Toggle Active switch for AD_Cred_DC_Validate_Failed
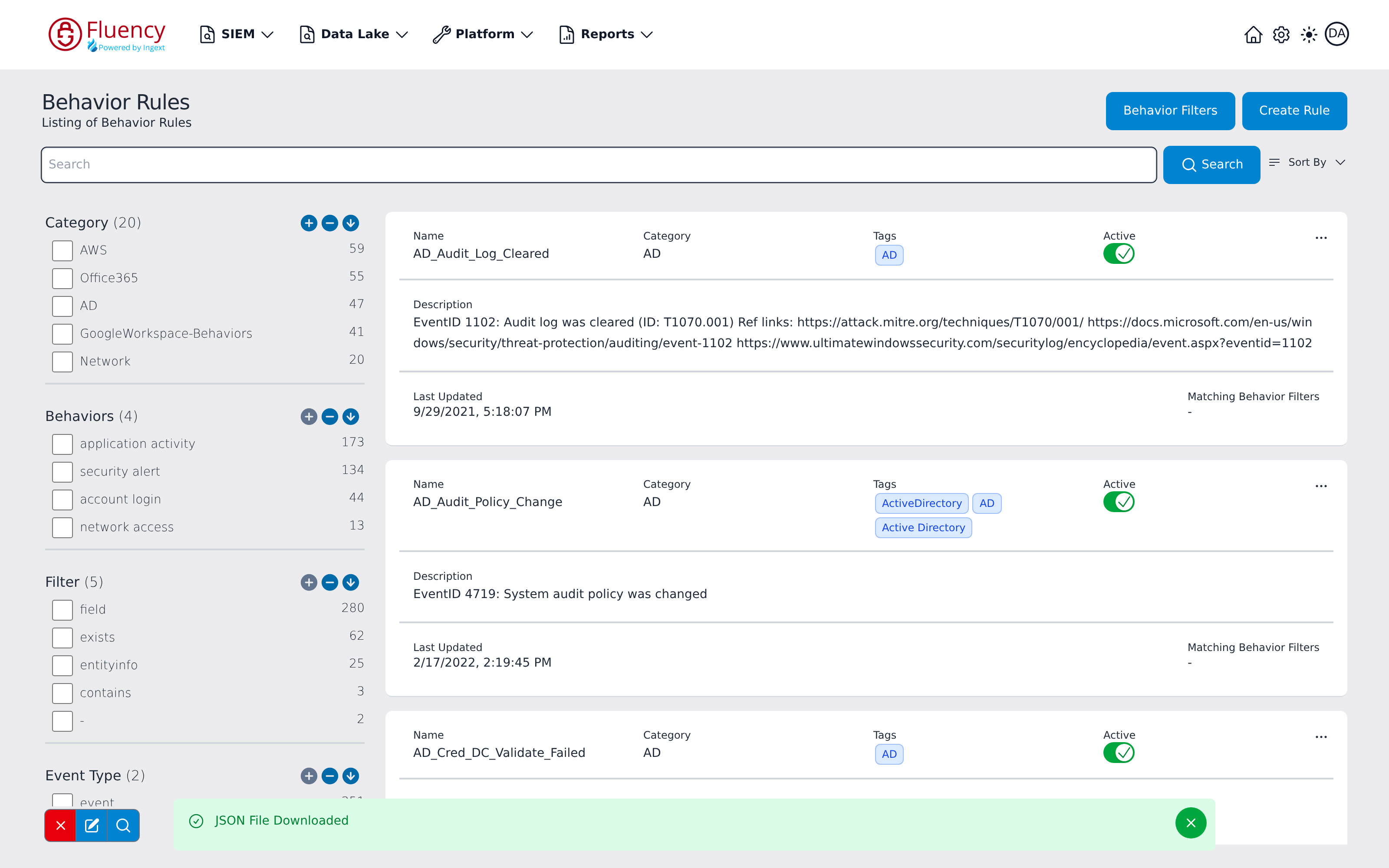The image size is (1389, 868). pos(1118,753)
